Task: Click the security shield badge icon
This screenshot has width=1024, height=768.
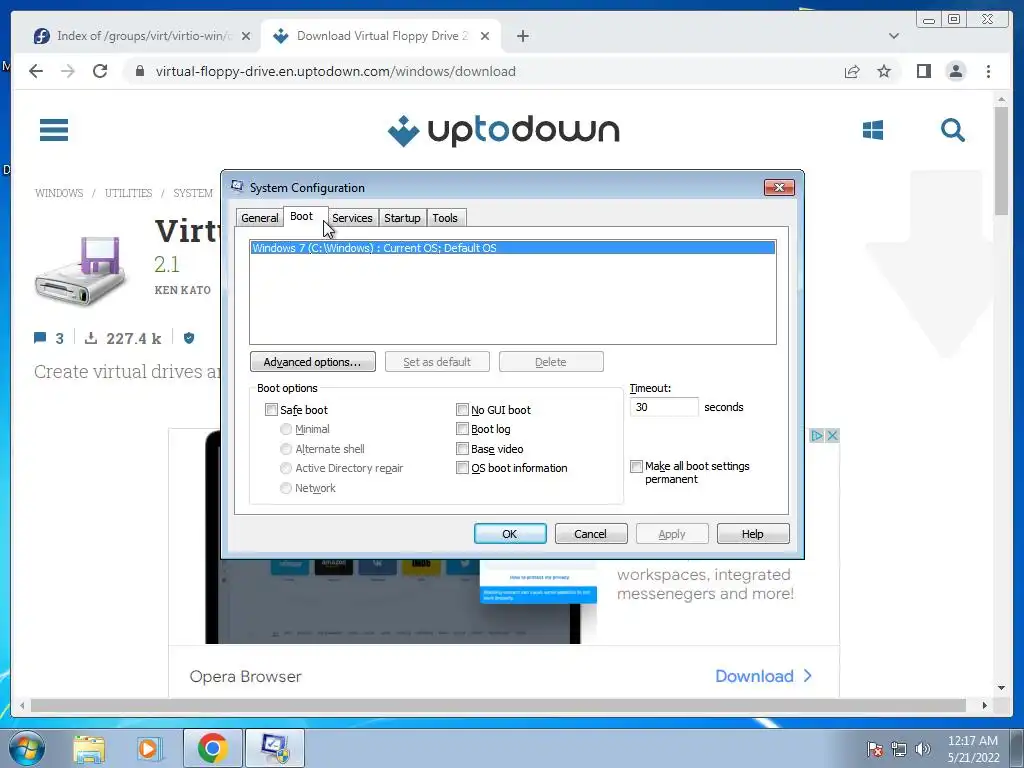Action: click(x=189, y=338)
